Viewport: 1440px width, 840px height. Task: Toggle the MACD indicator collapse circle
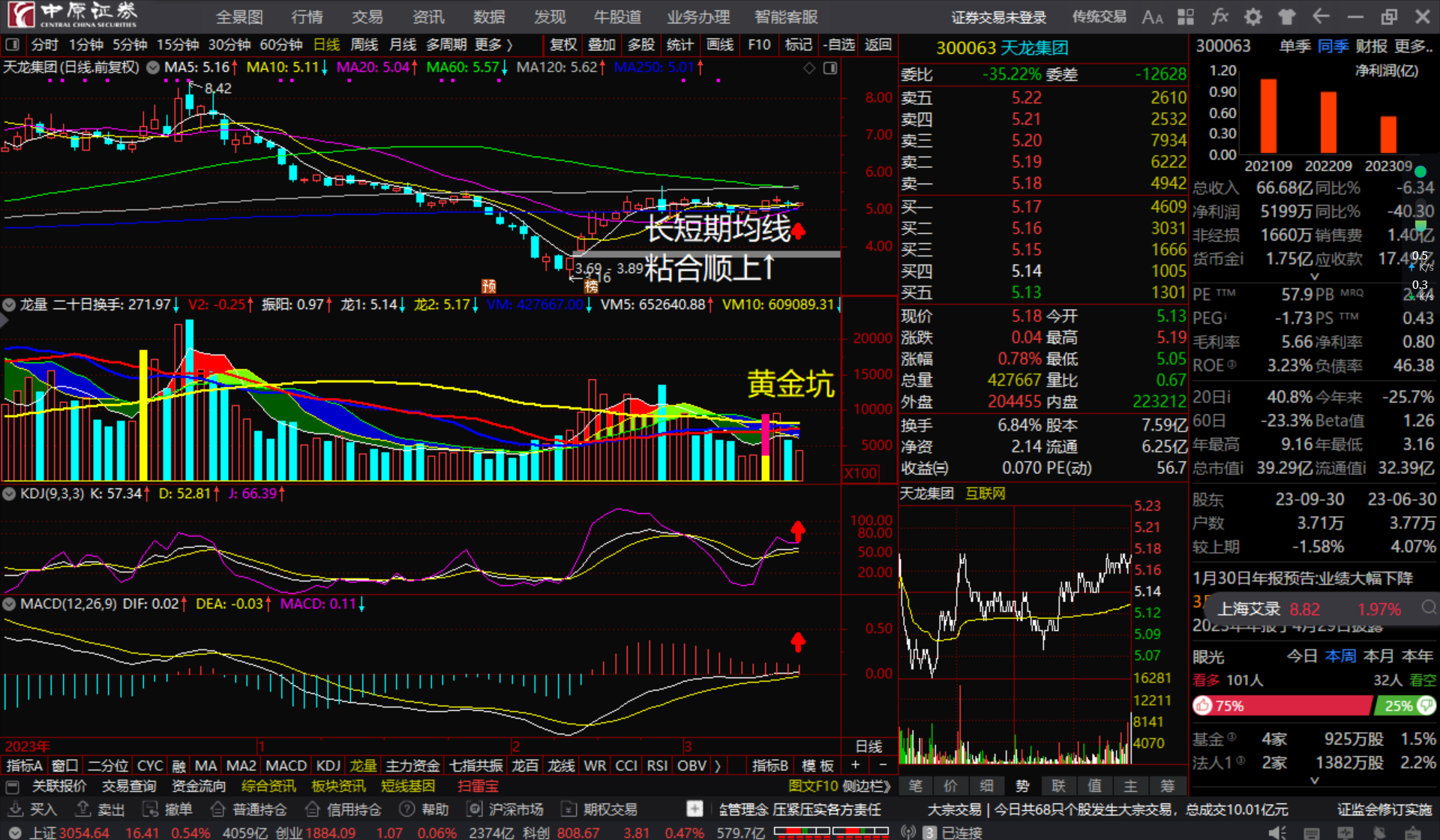tap(10, 604)
